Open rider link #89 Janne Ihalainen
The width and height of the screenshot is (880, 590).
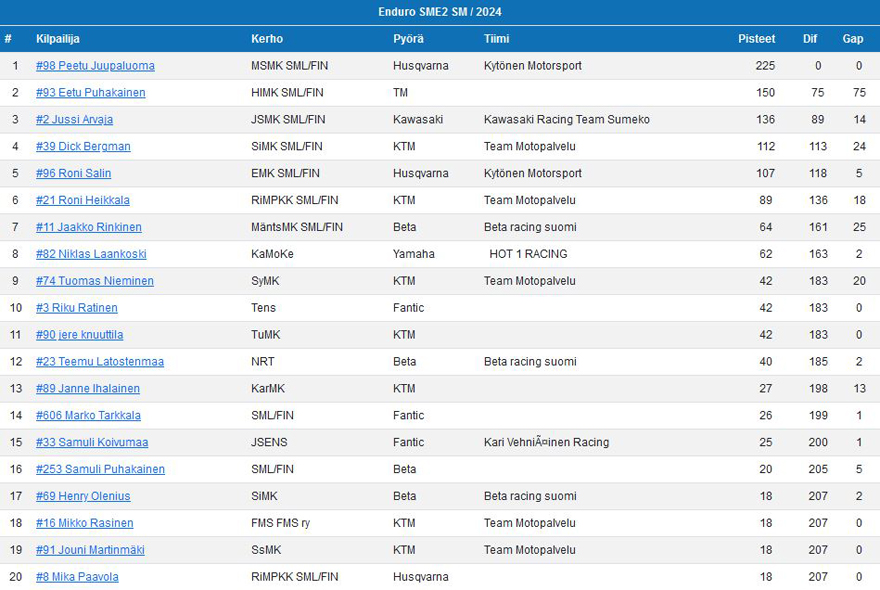pyautogui.click(x=88, y=389)
